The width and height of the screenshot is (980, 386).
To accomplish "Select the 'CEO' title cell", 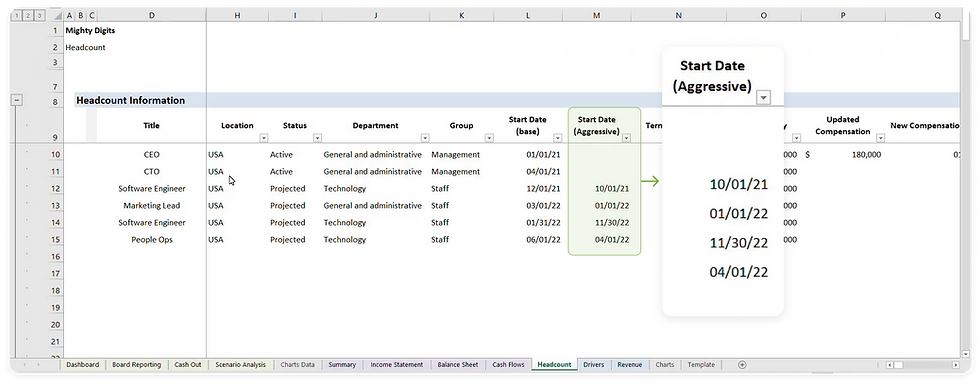I will point(151,154).
